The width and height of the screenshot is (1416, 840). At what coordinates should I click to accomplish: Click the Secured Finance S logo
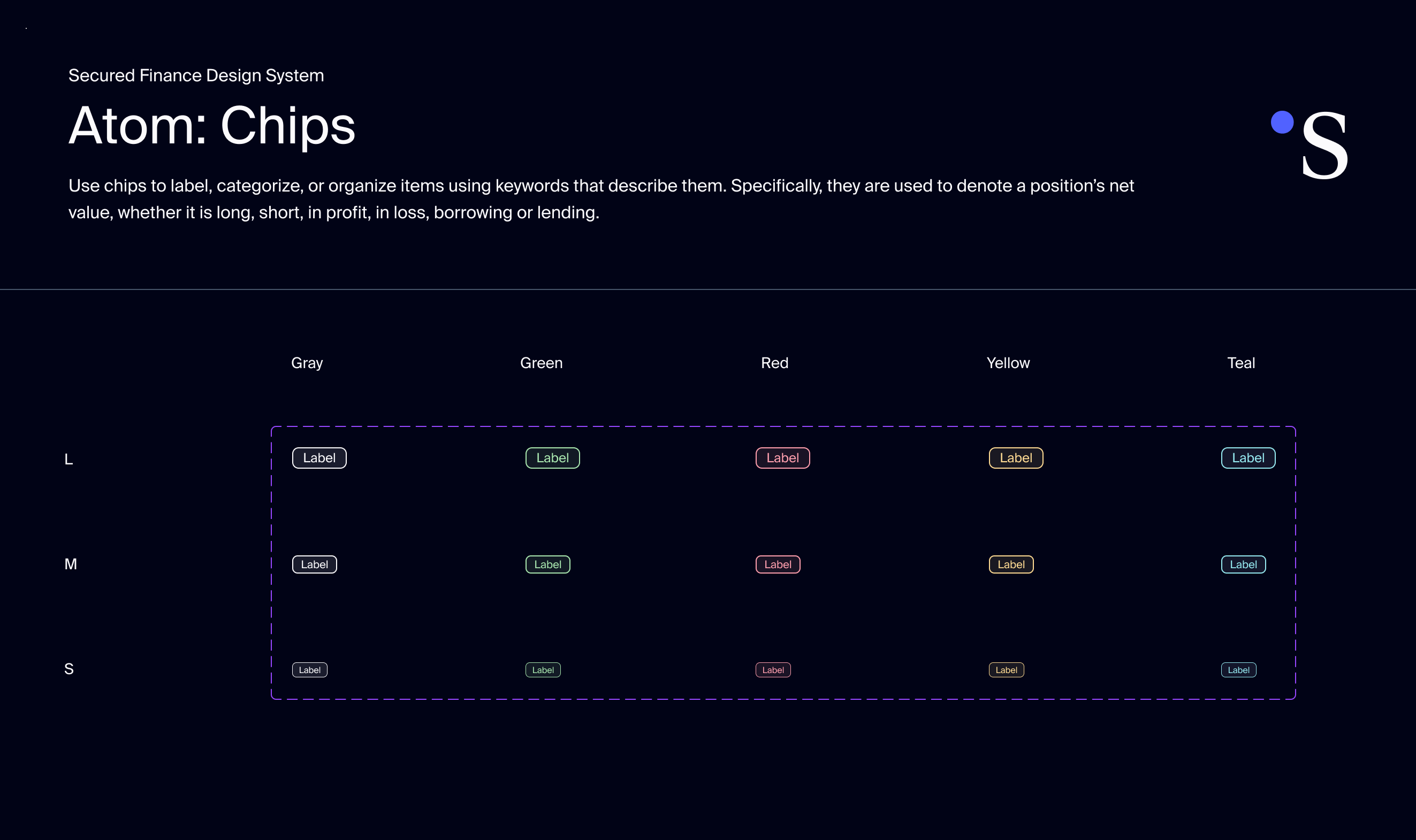(1309, 145)
